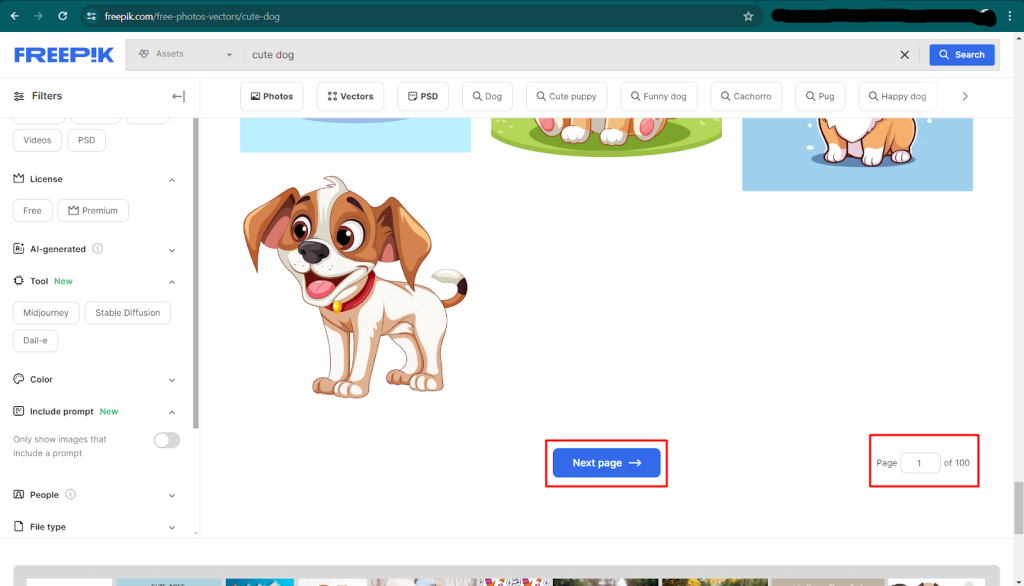Search the Cachorro suggestion

pyautogui.click(x=746, y=96)
